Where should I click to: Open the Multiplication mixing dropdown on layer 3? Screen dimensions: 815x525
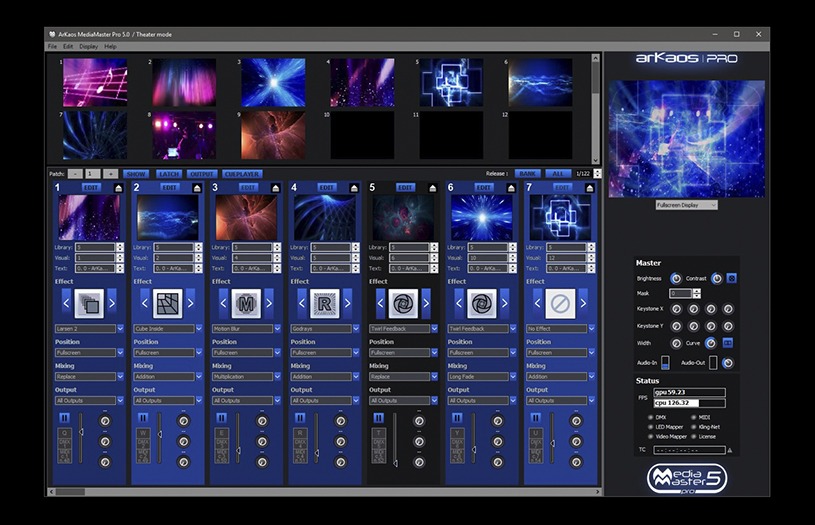246,376
